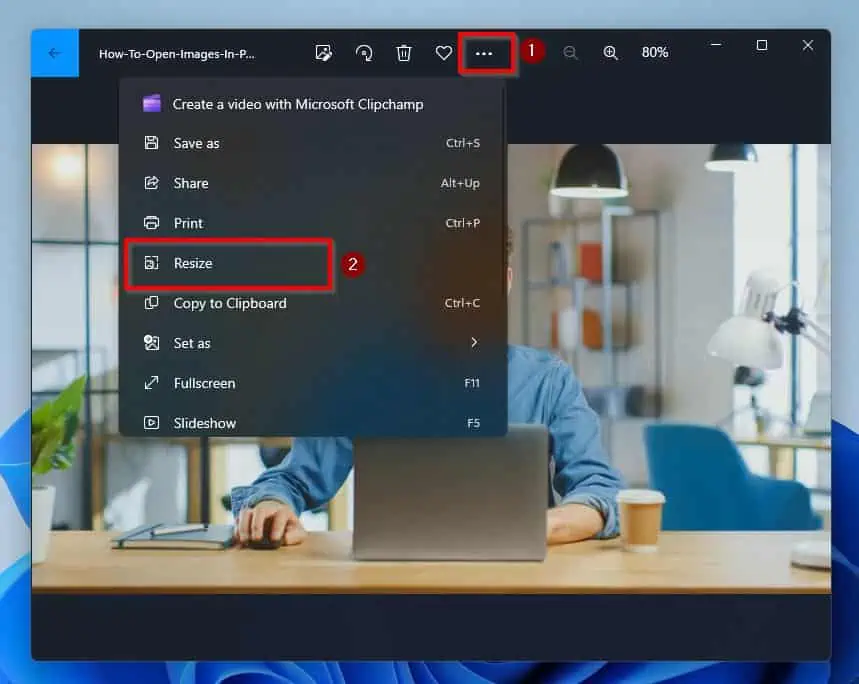Screen dimensions: 859x684
Task: Click the 80% zoom level text
Action: click(655, 53)
